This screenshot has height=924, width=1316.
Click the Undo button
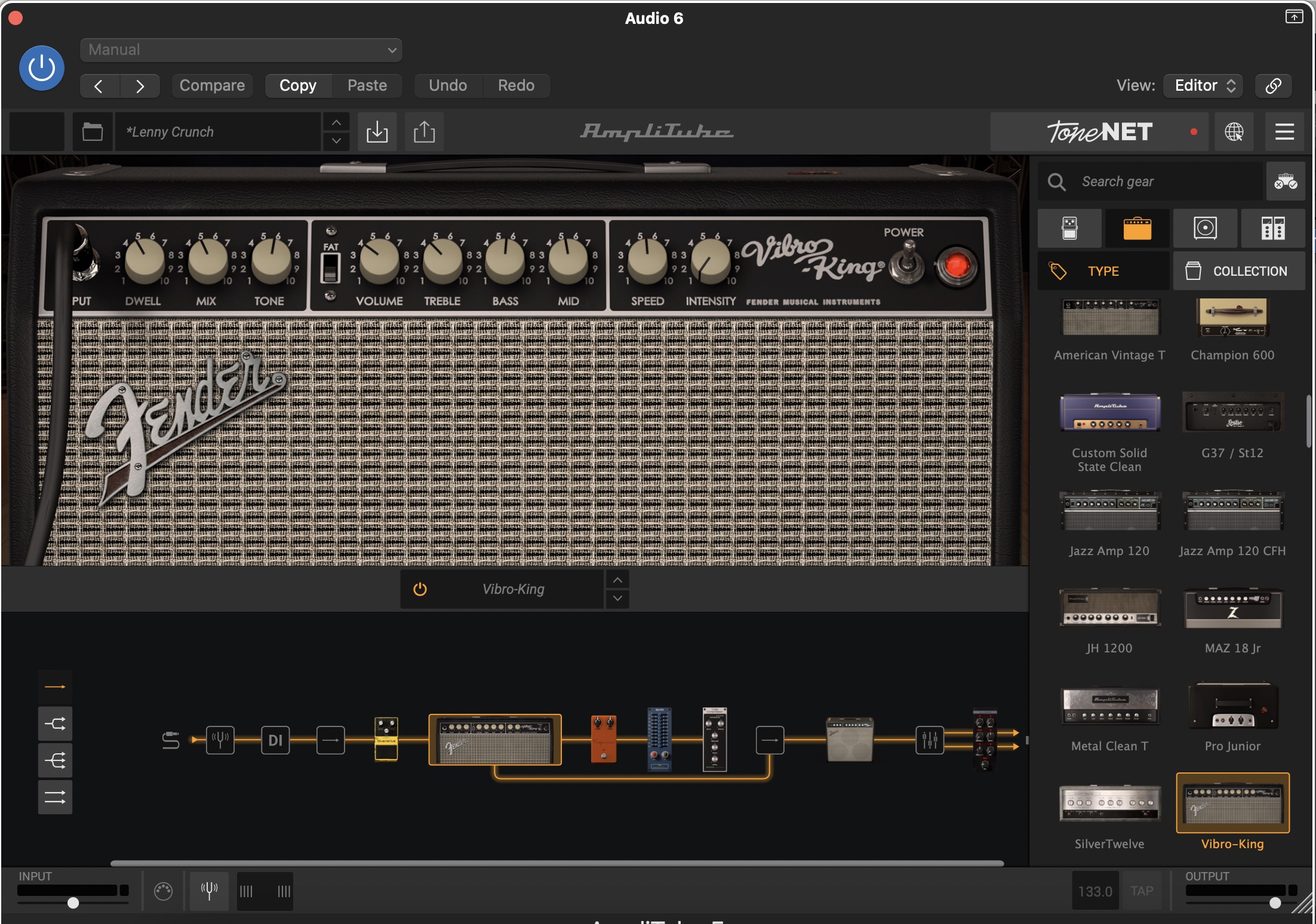coord(448,86)
